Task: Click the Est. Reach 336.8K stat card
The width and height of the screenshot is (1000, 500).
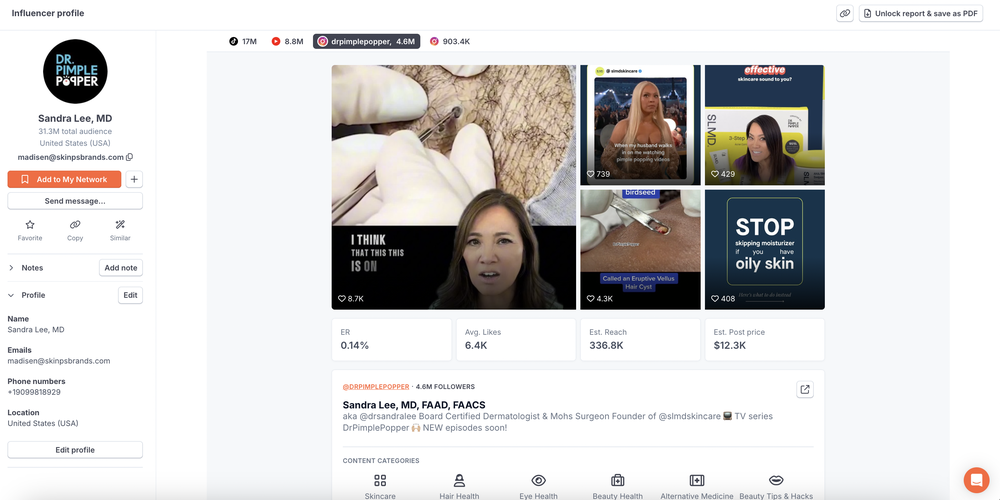Action: coord(640,339)
